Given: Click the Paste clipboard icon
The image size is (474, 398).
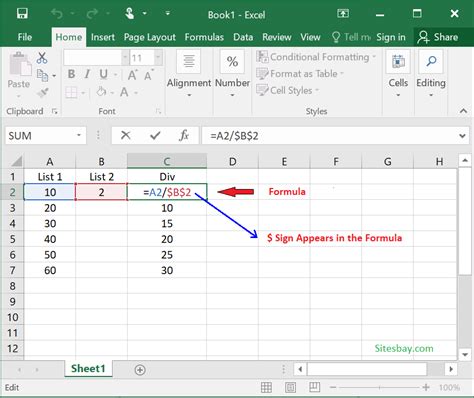Looking at the screenshot, I should pos(20,63).
